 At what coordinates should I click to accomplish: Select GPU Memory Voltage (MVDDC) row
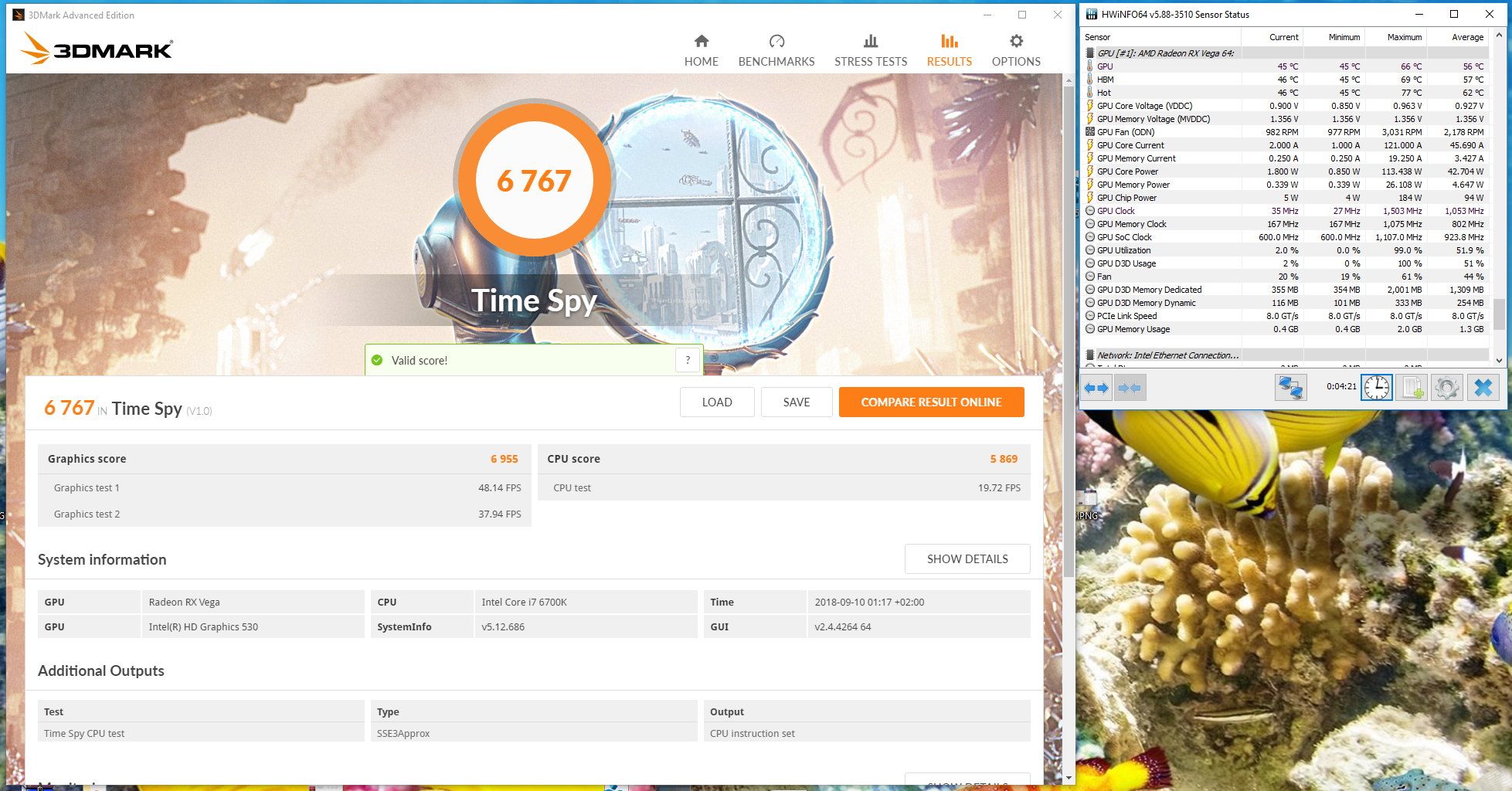[x=1285, y=119]
